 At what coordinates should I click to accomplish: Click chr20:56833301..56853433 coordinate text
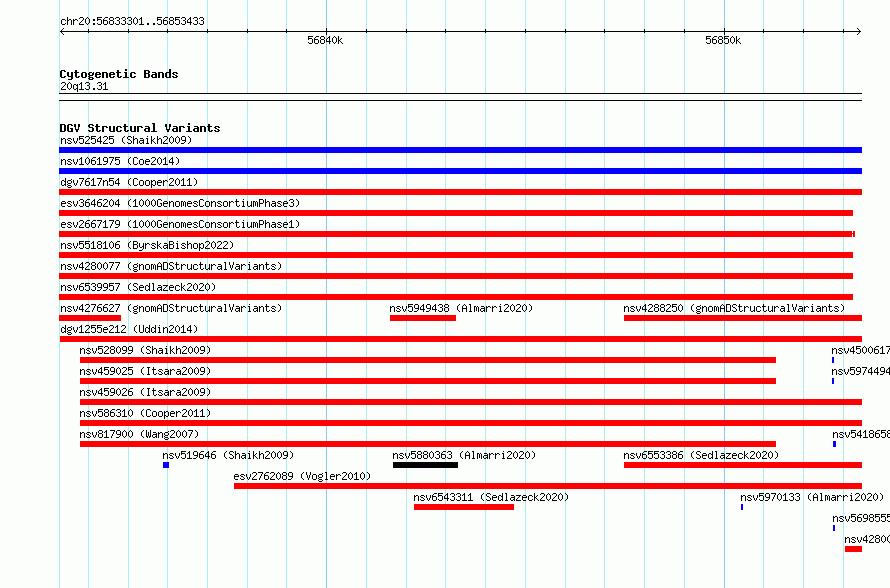pyautogui.click(x=132, y=21)
